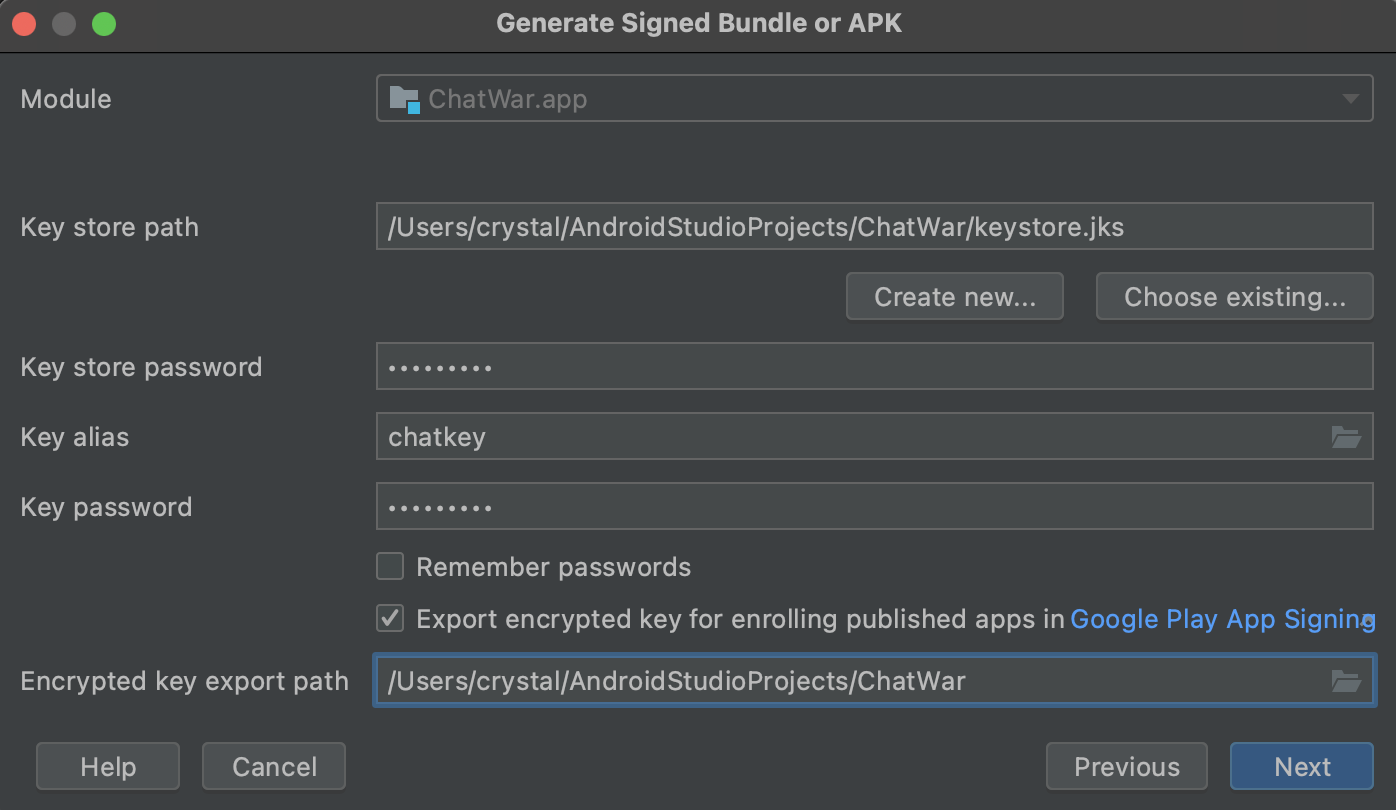Cancel the signing dialog

274,767
